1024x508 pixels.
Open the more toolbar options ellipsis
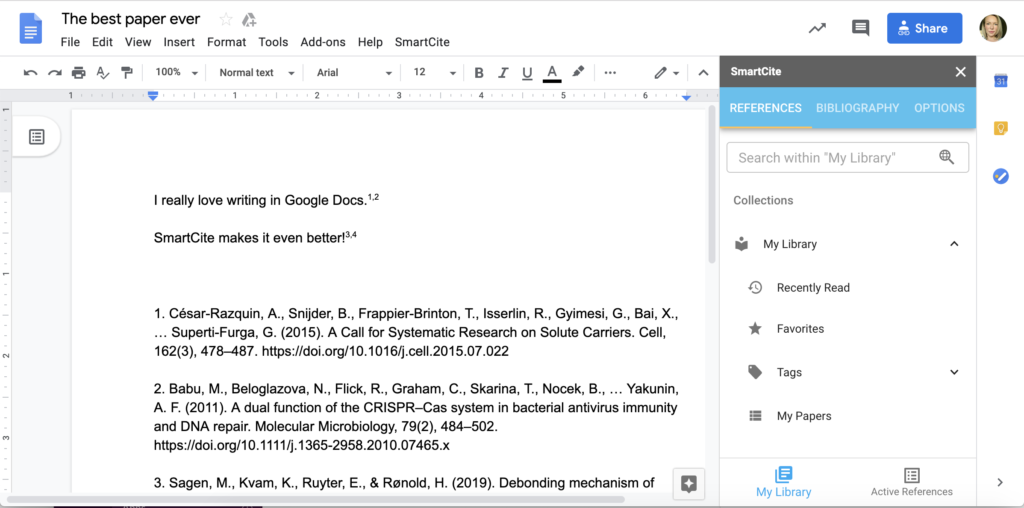(610, 72)
